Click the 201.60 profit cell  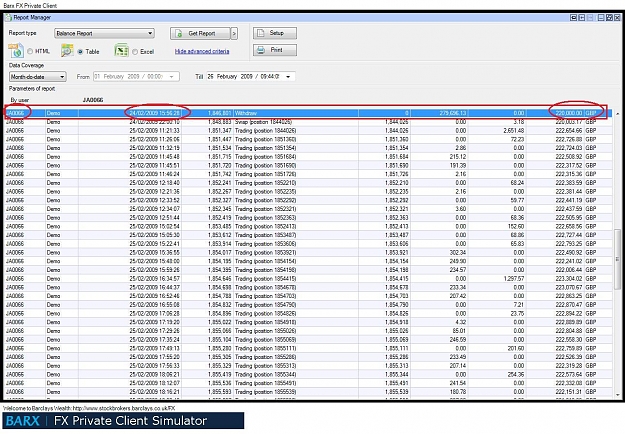pyautogui.click(x=516, y=348)
